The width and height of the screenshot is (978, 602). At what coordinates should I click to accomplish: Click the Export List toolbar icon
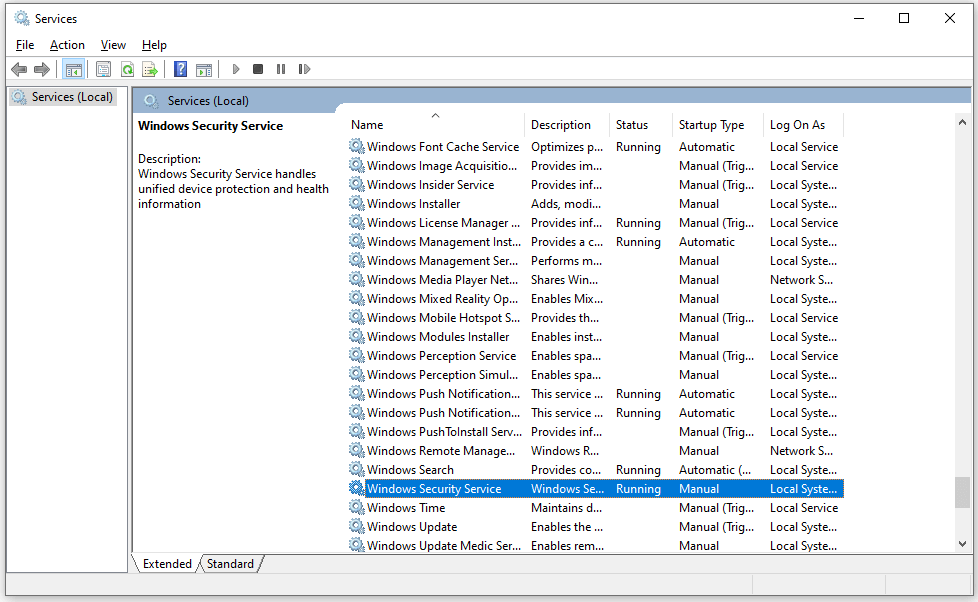[150, 69]
